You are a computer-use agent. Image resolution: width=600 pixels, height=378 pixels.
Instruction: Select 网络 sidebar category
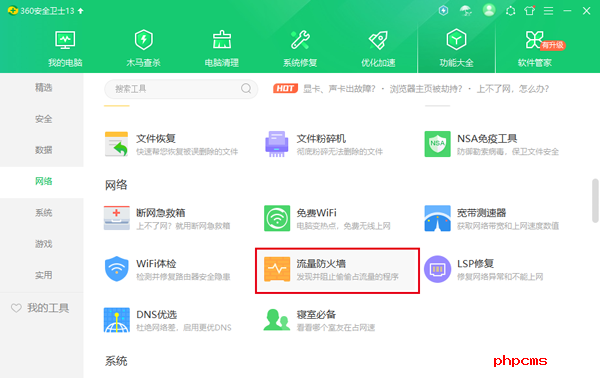(x=44, y=181)
